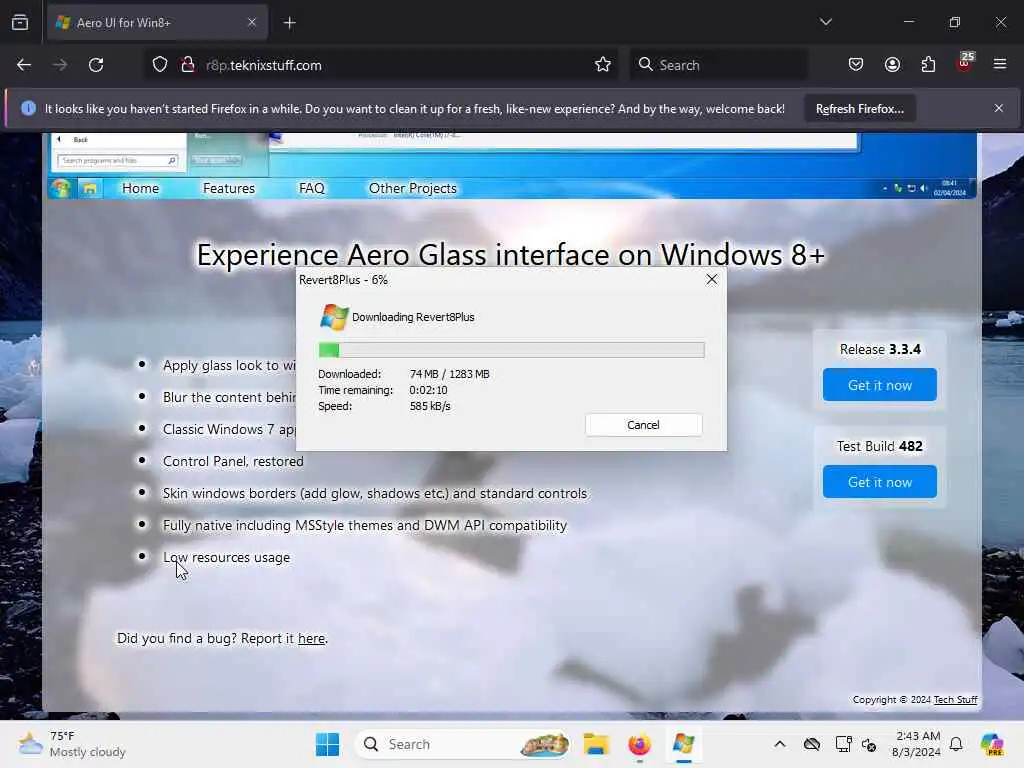Click Get it now for Test Build 482
Screen dimensions: 1024x768
click(x=880, y=481)
